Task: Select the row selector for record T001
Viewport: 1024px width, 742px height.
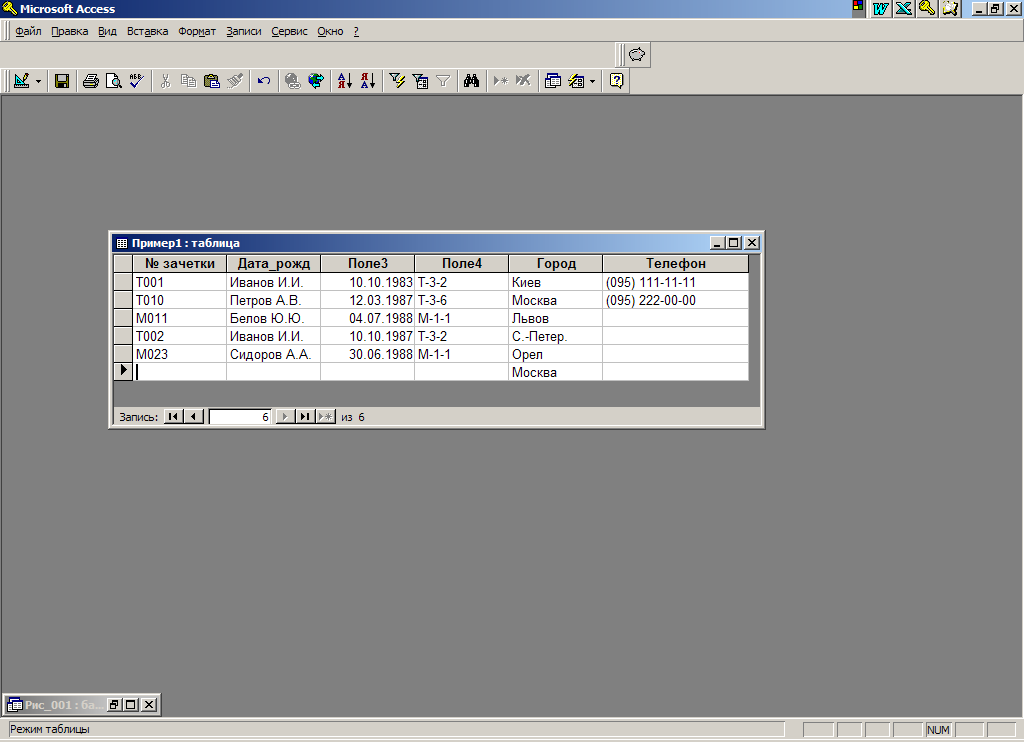Action: (123, 282)
